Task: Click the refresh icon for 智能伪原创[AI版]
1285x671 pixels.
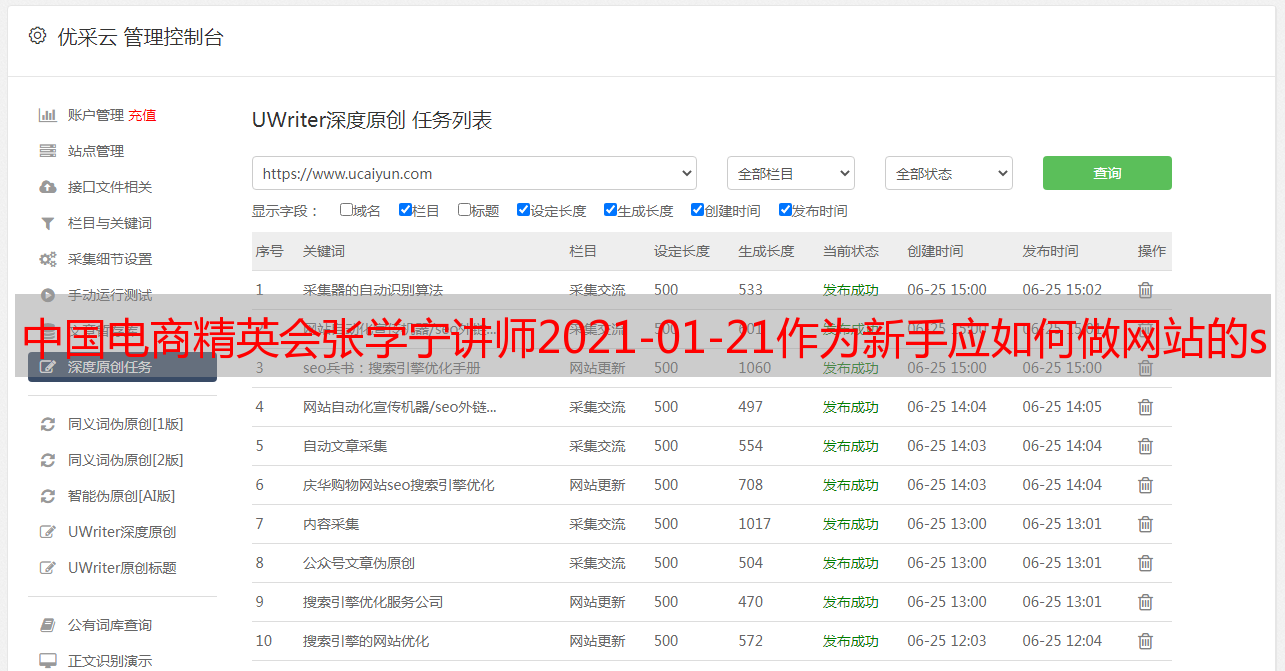Action: [47, 496]
